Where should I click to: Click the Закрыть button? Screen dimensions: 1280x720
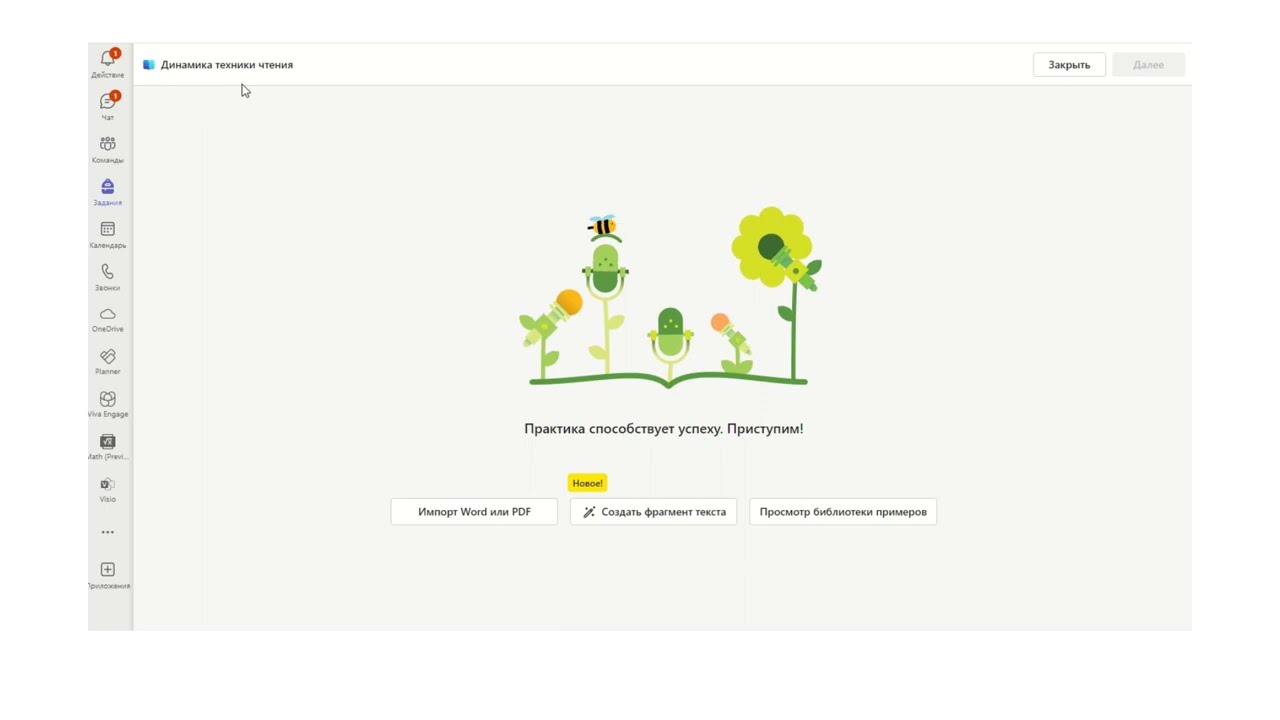(x=1069, y=65)
